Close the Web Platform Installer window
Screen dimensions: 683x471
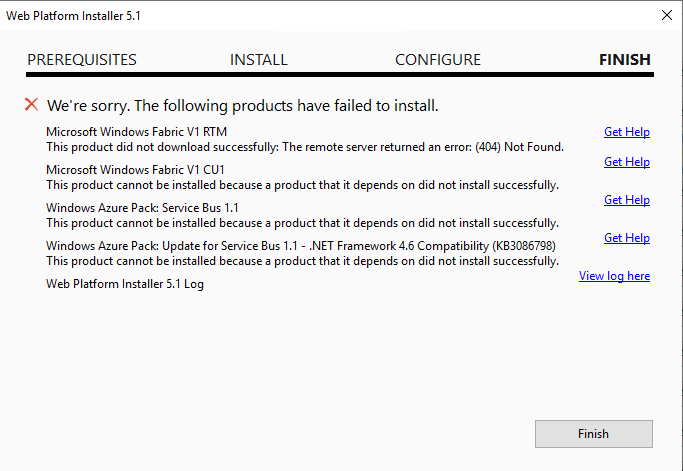point(666,15)
